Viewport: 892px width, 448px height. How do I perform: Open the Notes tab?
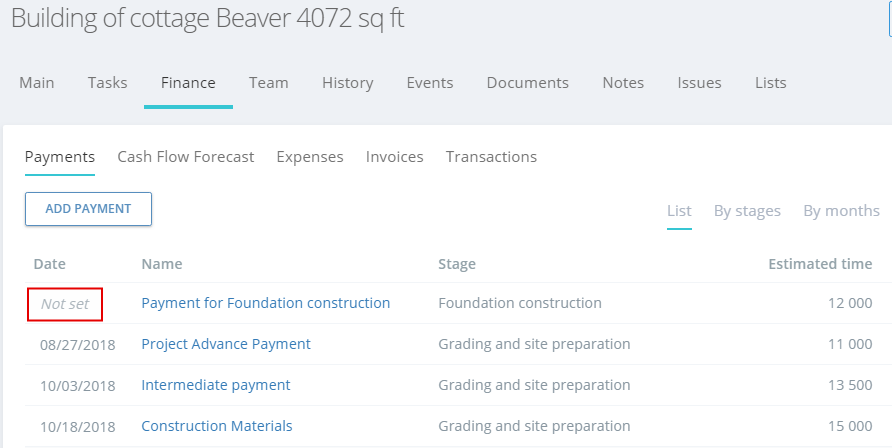[x=623, y=83]
